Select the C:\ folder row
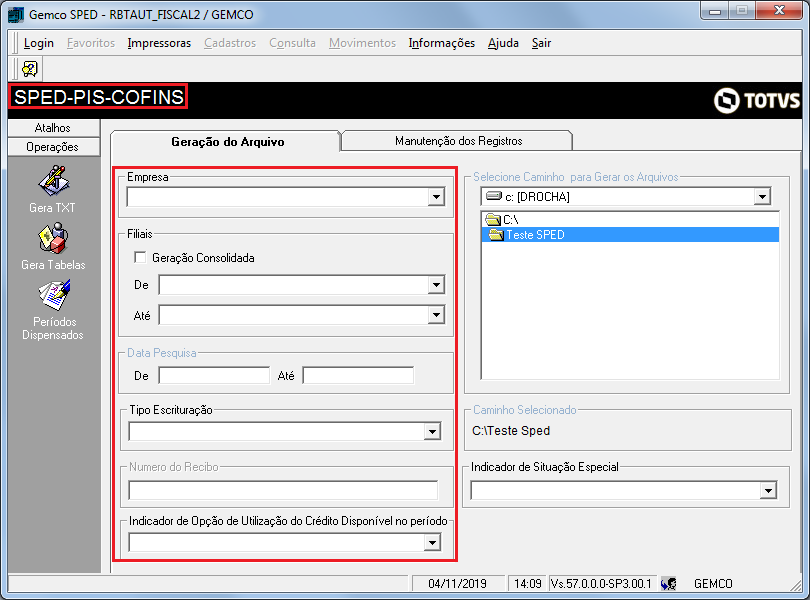 click(630, 220)
